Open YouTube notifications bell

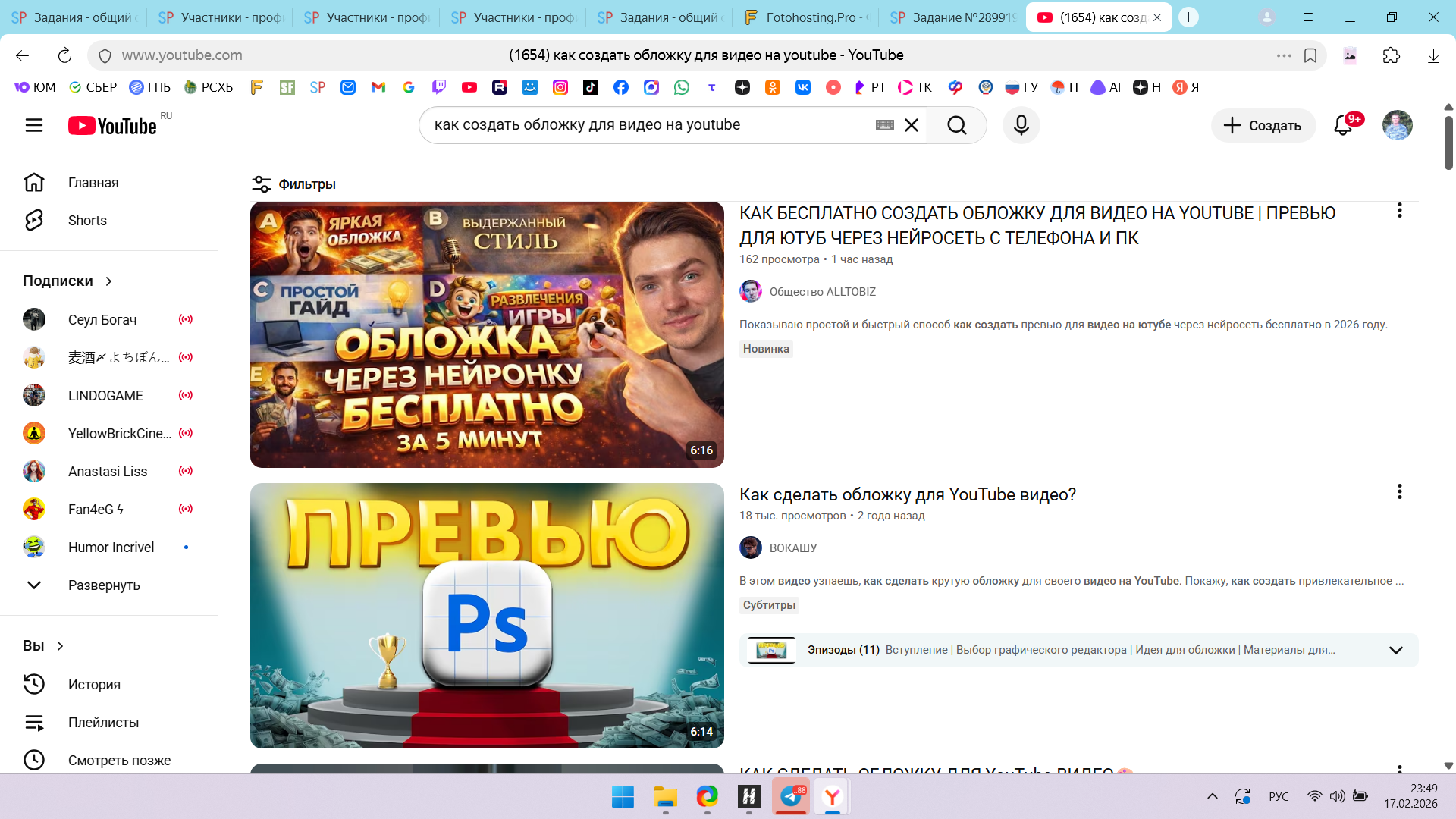click(1343, 125)
